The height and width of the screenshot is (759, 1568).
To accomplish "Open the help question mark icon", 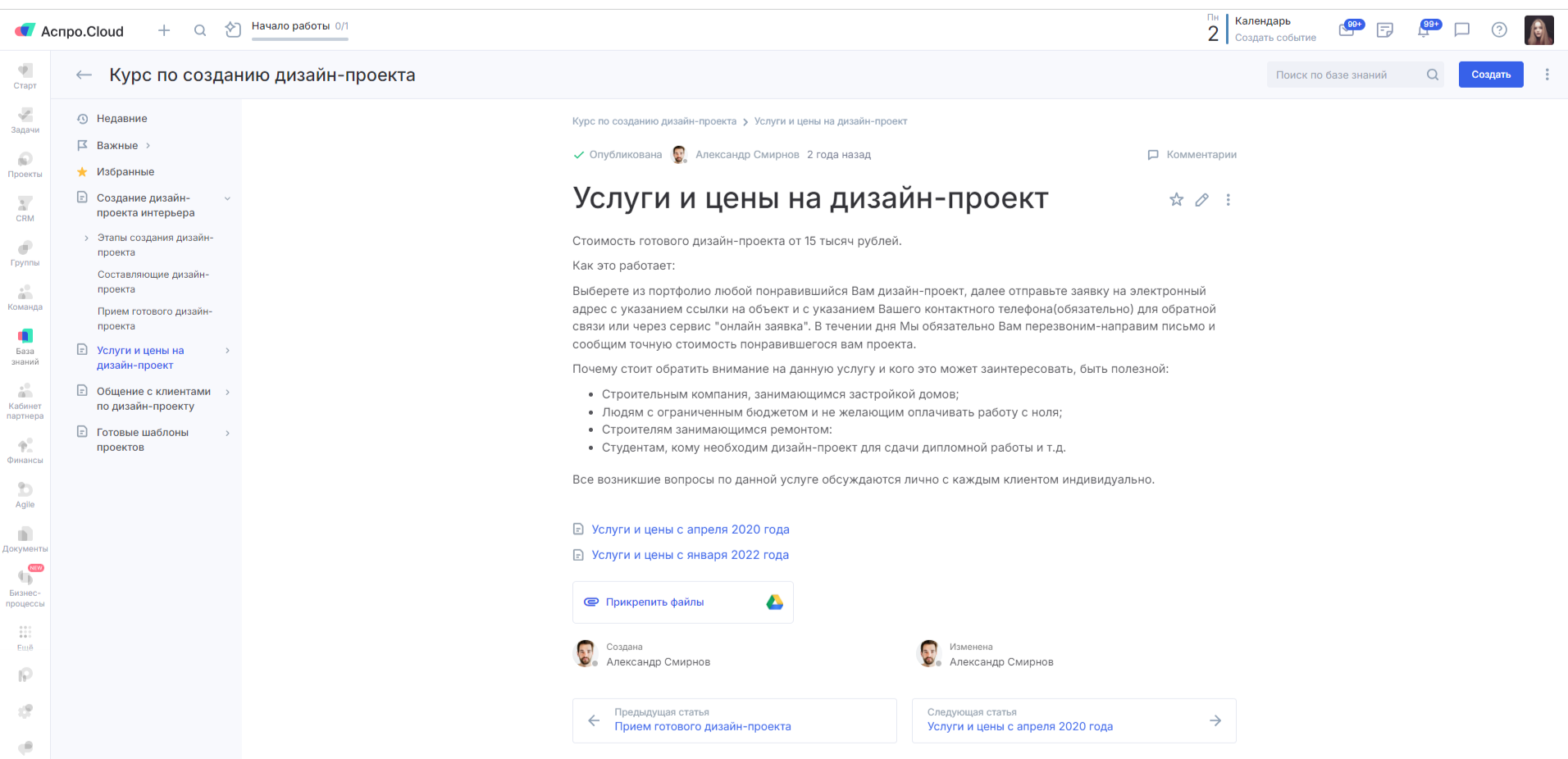I will coord(1499,30).
